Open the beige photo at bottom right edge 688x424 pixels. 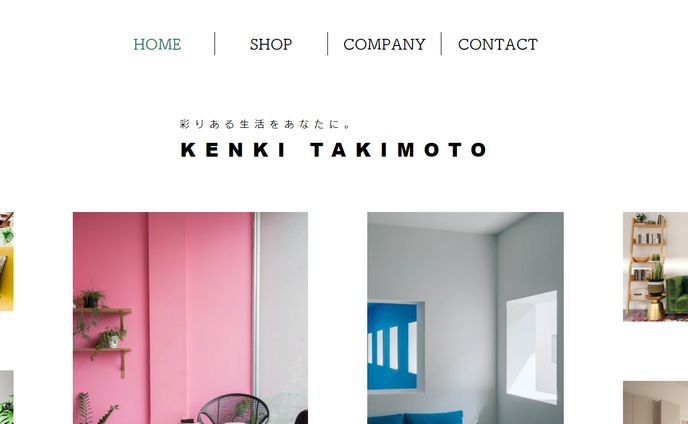[656, 402]
